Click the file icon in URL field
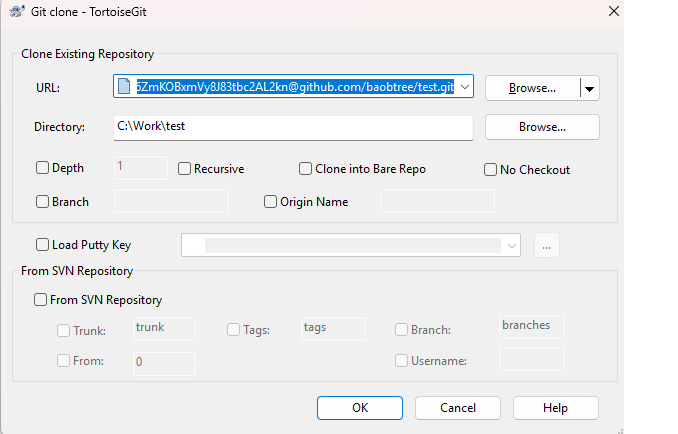Screen dimensions: 678x434 coord(124,86)
